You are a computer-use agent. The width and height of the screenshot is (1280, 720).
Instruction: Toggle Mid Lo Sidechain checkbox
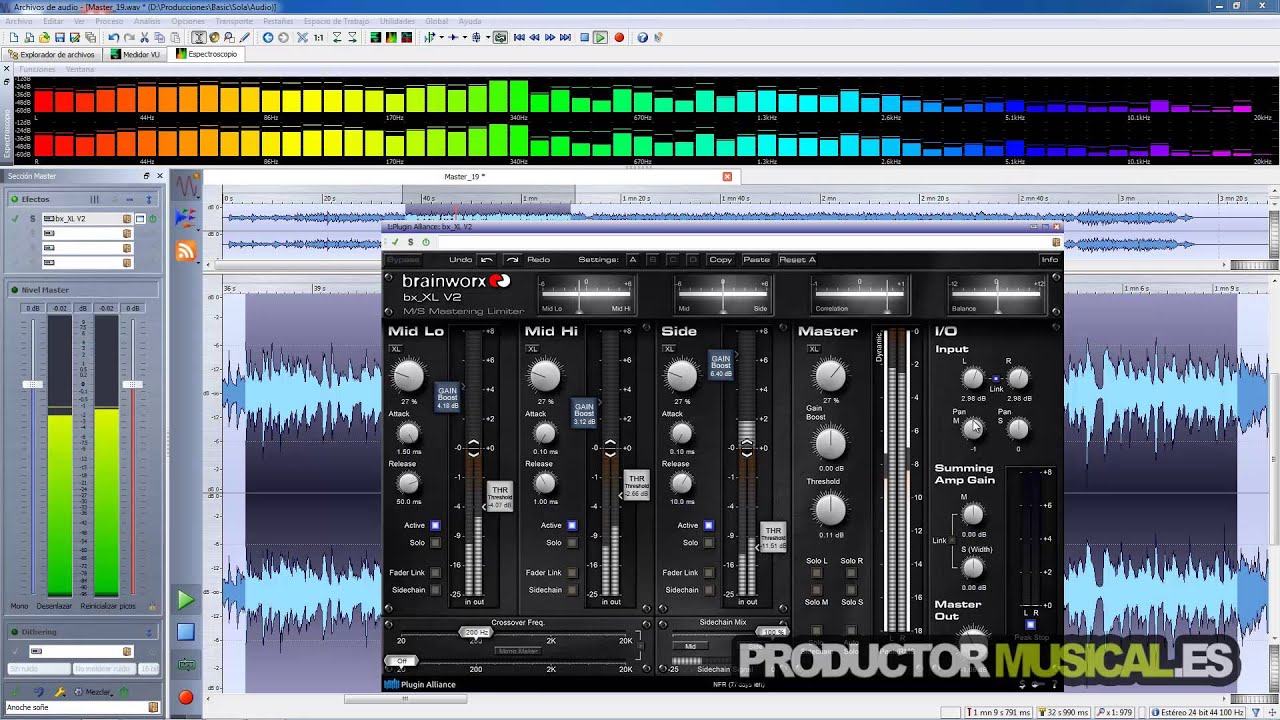pos(435,590)
